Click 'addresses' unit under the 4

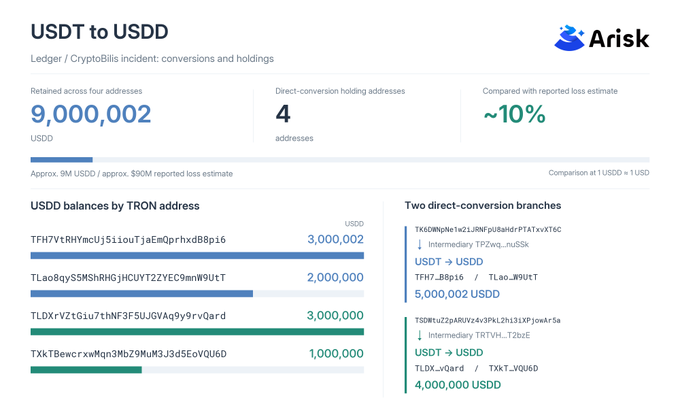pos(294,138)
